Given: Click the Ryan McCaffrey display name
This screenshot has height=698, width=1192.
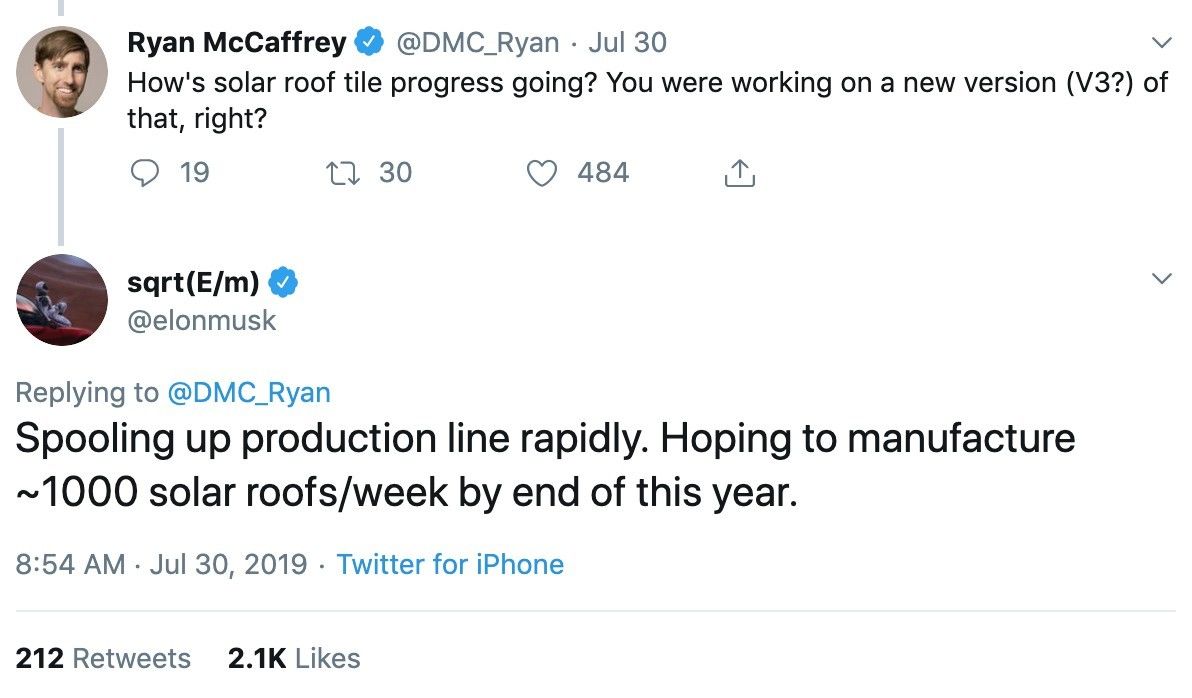Looking at the screenshot, I should pos(237,43).
